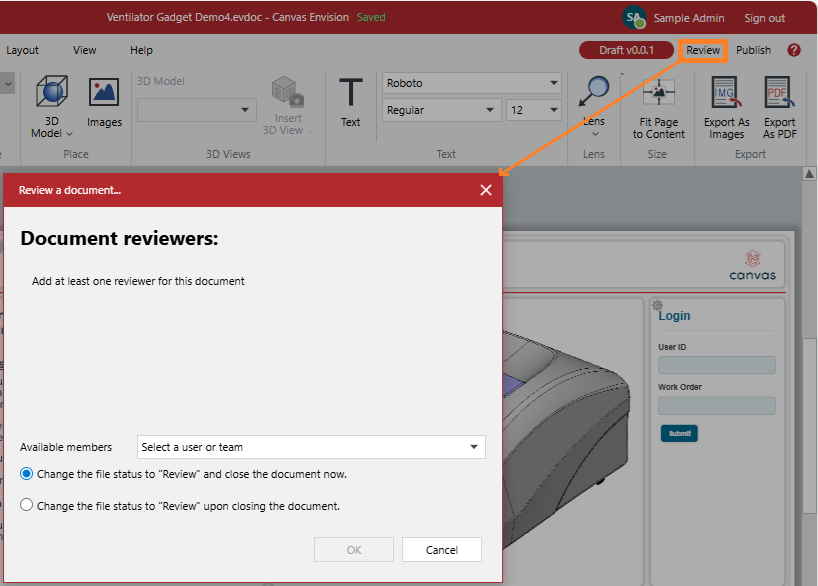Expand the Lens options chevron
The image size is (818, 586).
[x=595, y=134]
